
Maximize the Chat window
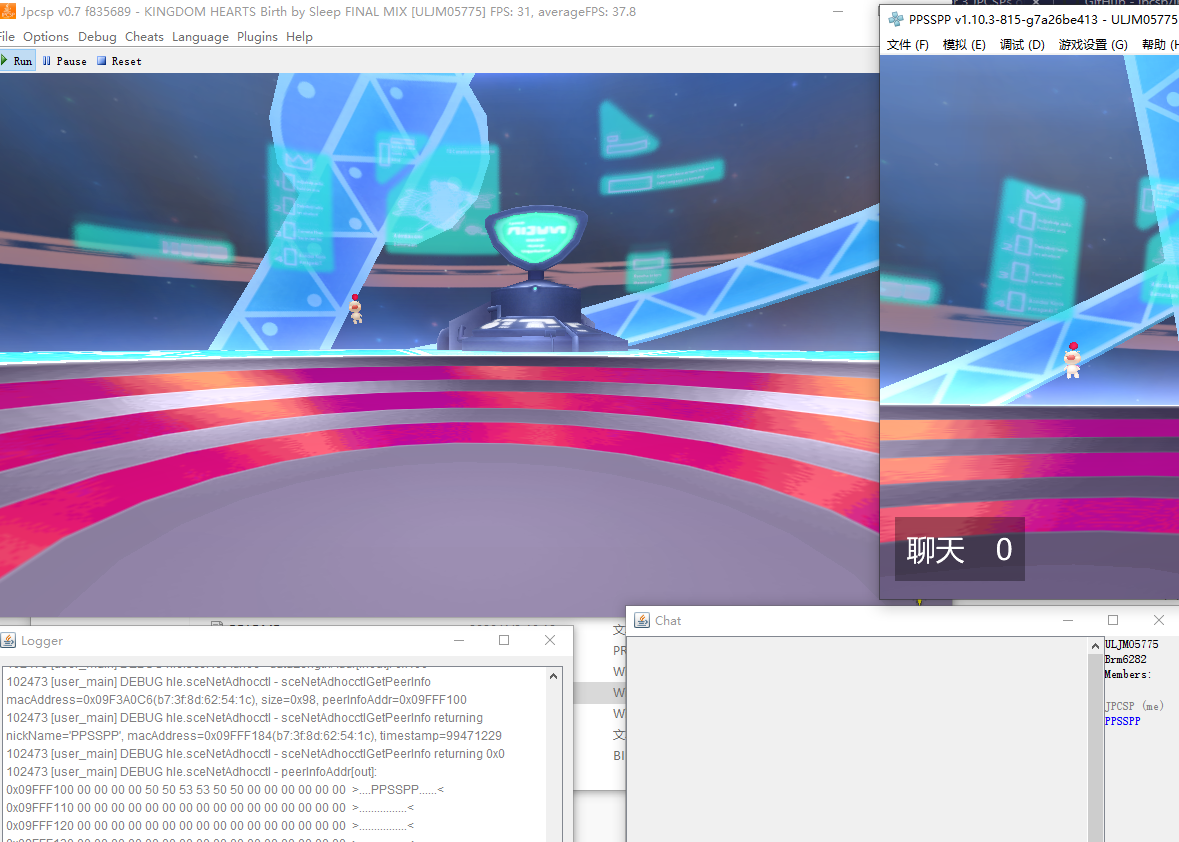click(x=1113, y=620)
